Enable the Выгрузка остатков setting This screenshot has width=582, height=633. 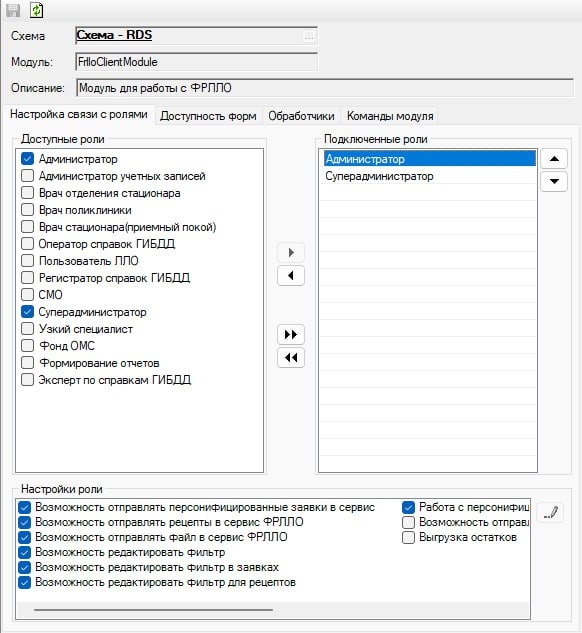pyautogui.click(x=408, y=537)
